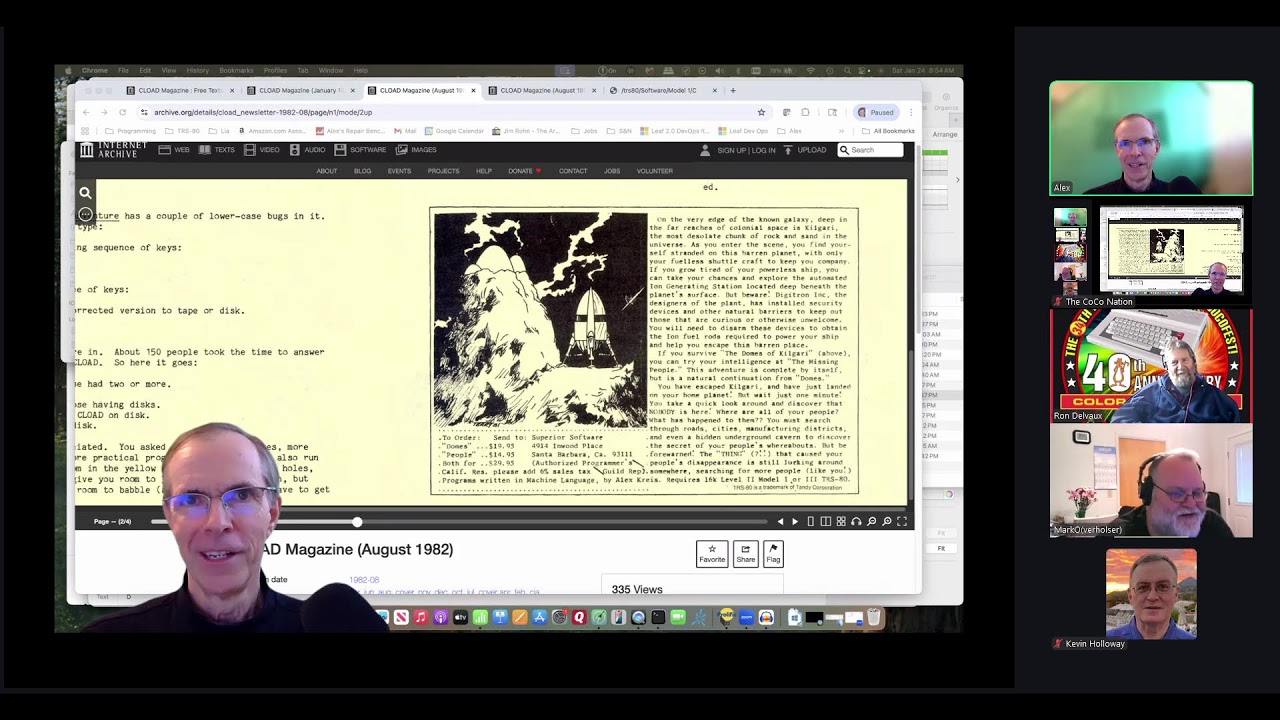Click the Internet Archive logo
This screenshot has height=720, width=1280.
(x=113, y=150)
